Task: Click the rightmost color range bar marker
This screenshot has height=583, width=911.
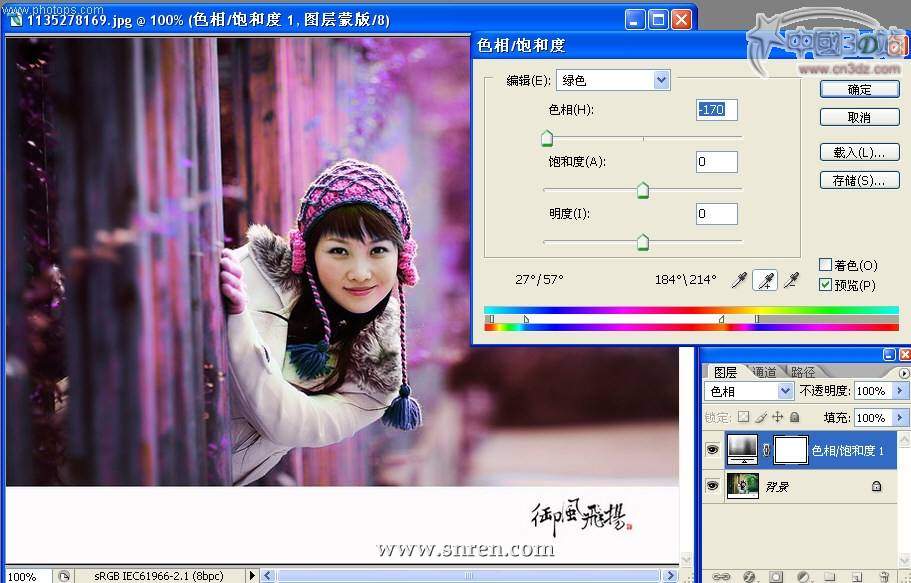Action: [x=756, y=319]
